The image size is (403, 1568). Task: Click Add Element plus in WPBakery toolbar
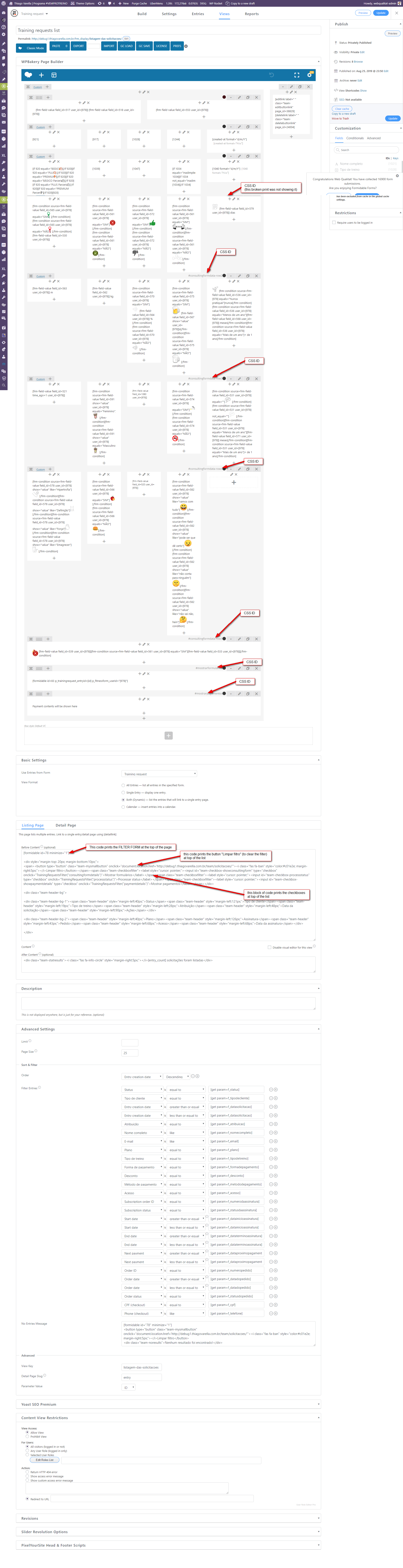tap(41, 75)
